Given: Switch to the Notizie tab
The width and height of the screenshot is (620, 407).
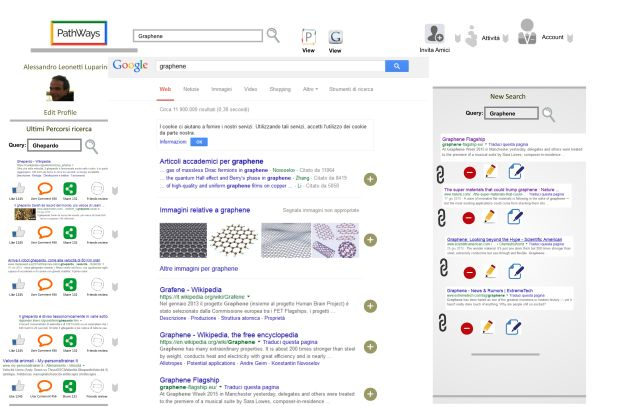Looking at the screenshot, I should pyautogui.click(x=191, y=89).
